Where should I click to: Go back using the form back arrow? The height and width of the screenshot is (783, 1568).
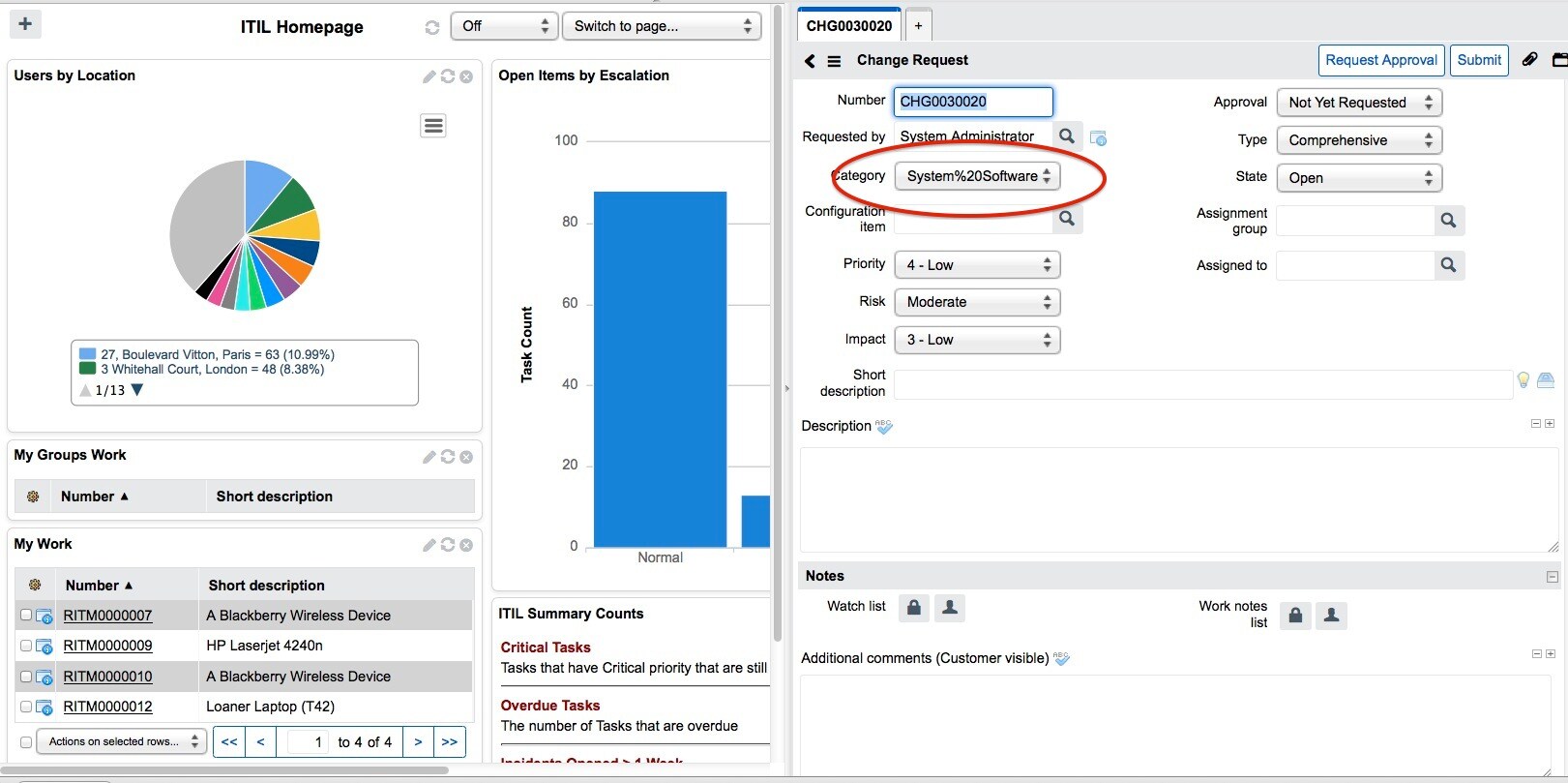click(x=810, y=61)
